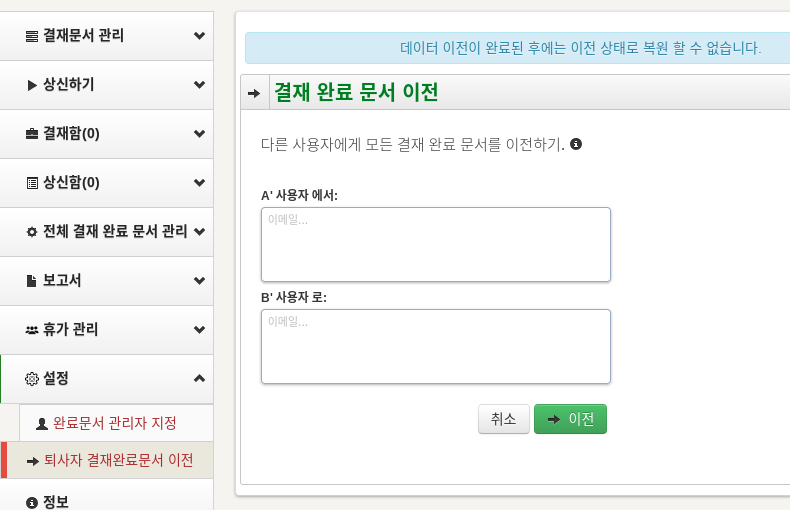This screenshot has height=510, width=790.
Task: Click the 정보 info circle icon
Action: [32, 502]
